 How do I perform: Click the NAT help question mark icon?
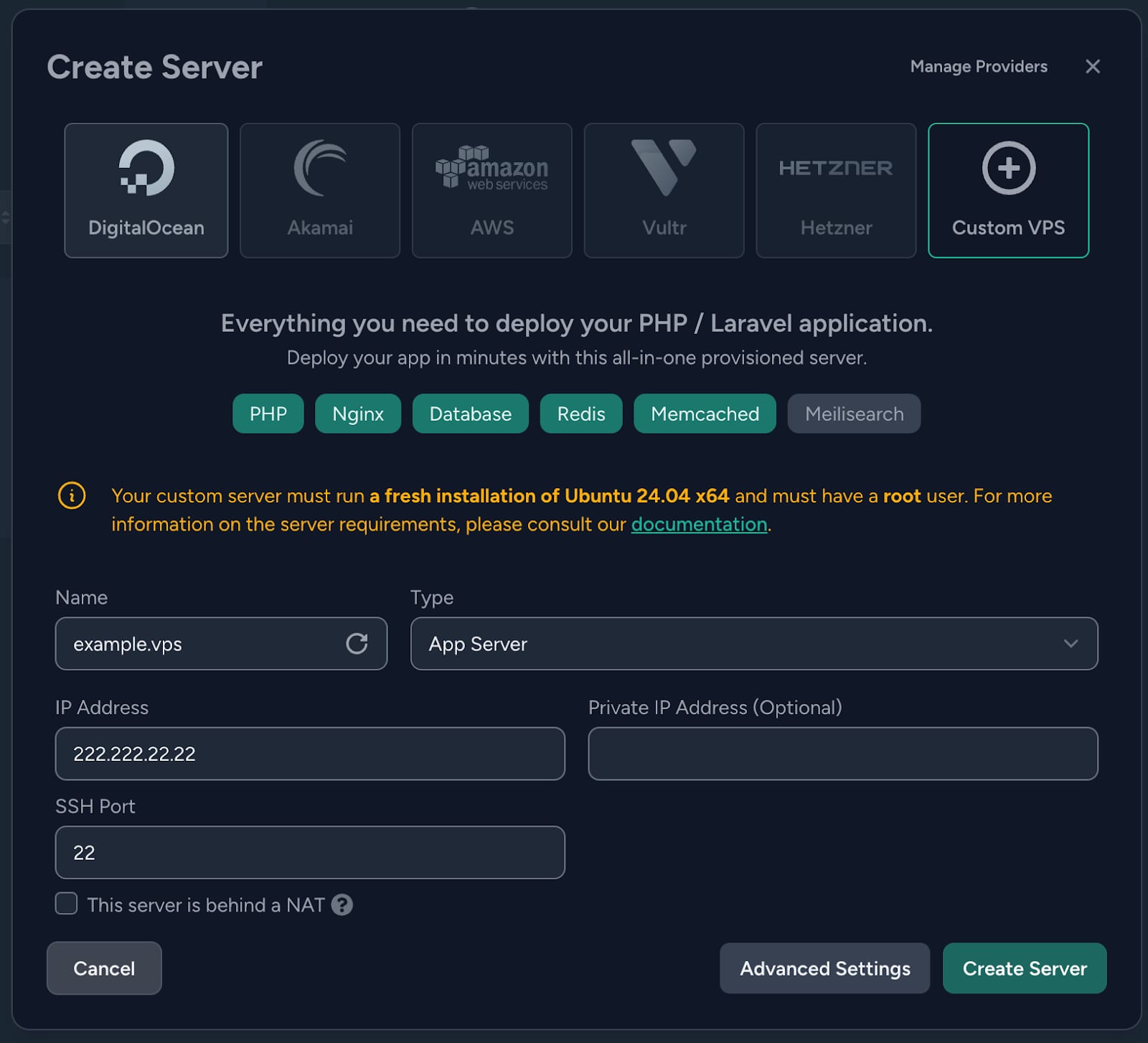pos(342,904)
